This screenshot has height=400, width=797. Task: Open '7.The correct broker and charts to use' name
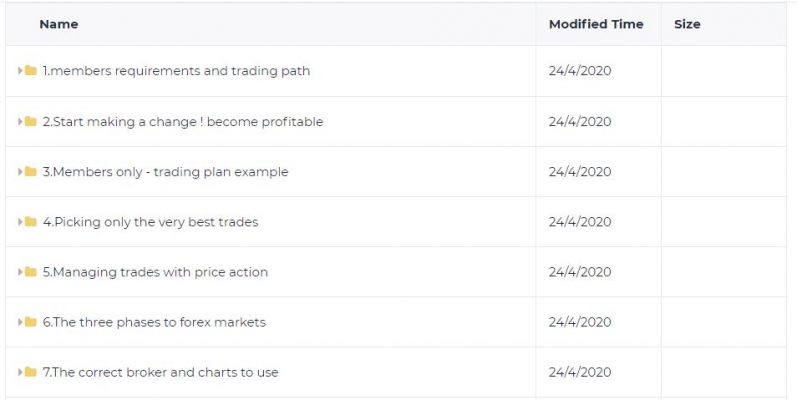[161, 372]
